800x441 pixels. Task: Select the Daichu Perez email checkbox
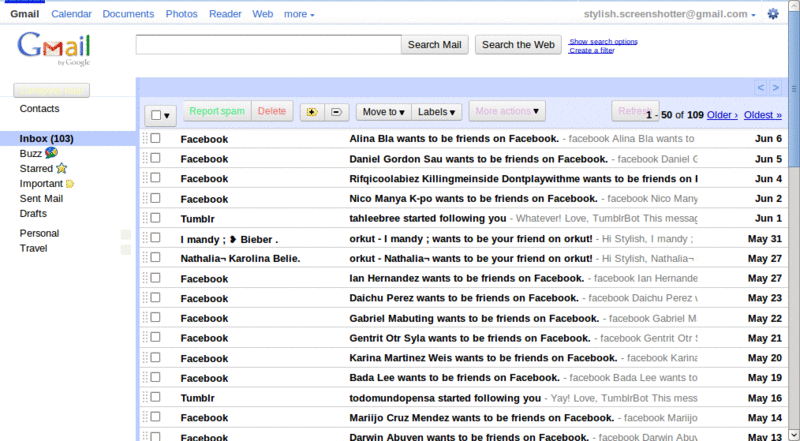[155, 297]
